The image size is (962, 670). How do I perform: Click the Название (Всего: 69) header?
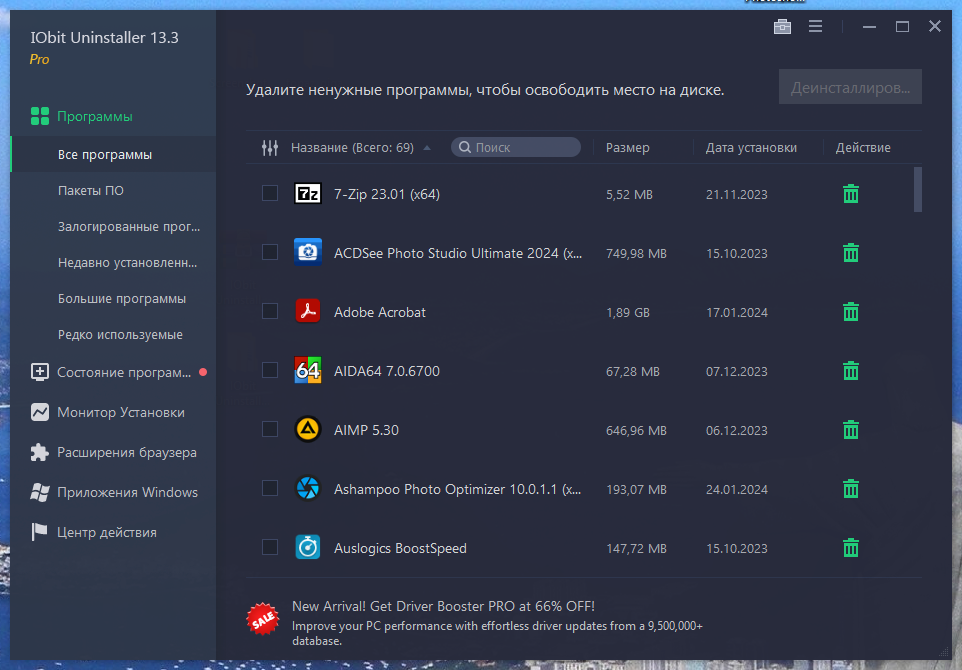tap(352, 148)
